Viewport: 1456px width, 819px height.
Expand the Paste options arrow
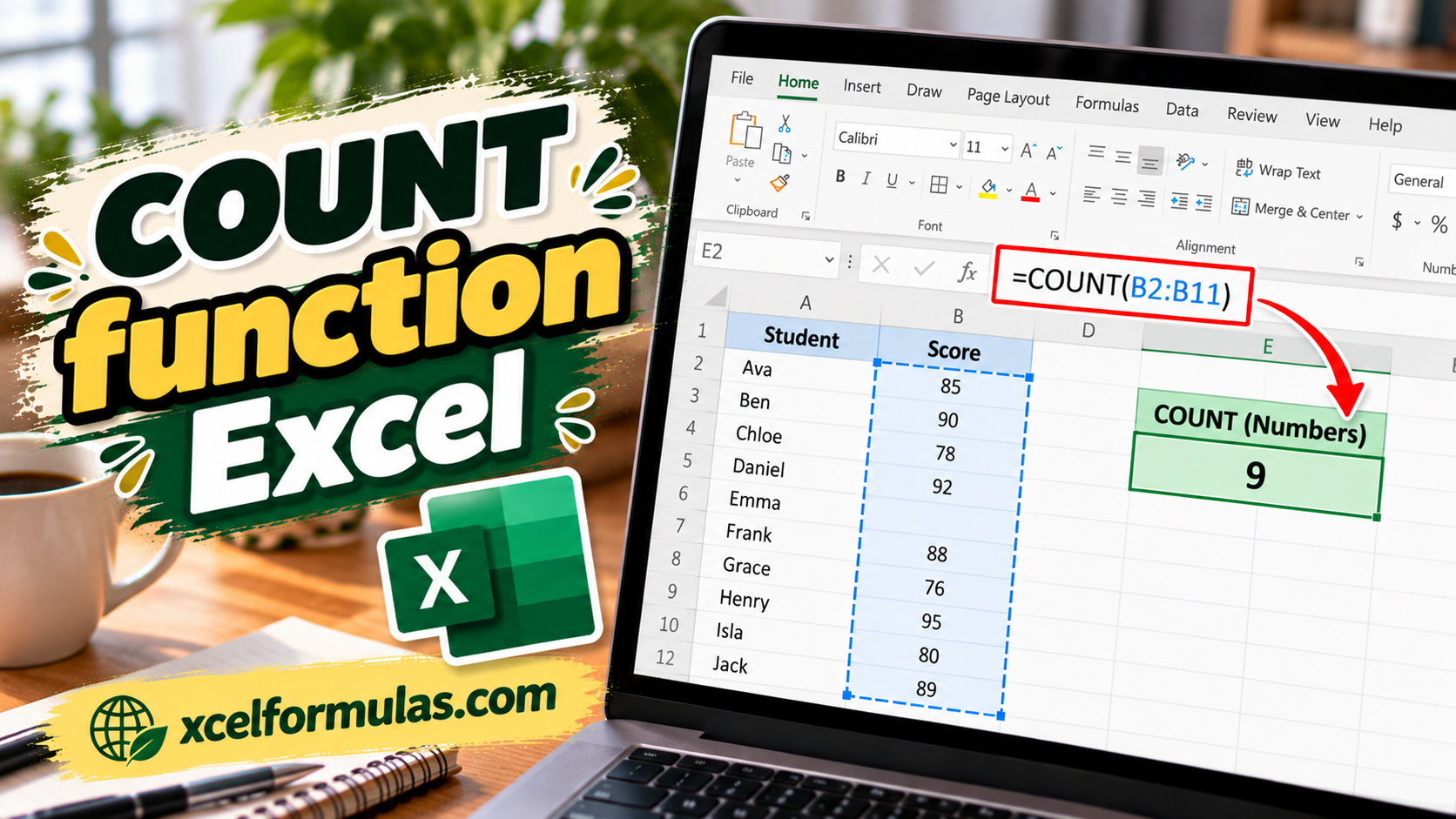coord(738,180)
